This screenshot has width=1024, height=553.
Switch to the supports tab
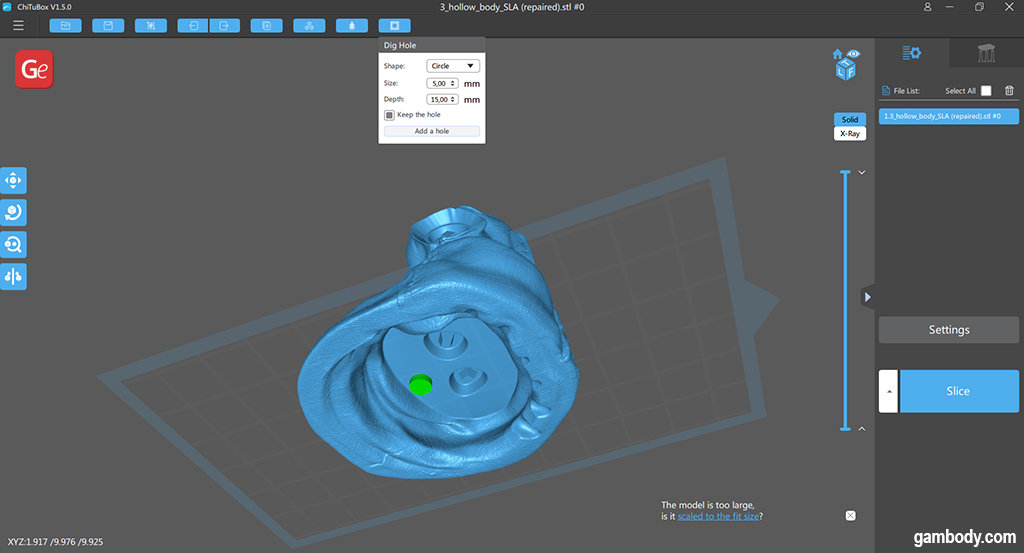(x=986, y=53)
